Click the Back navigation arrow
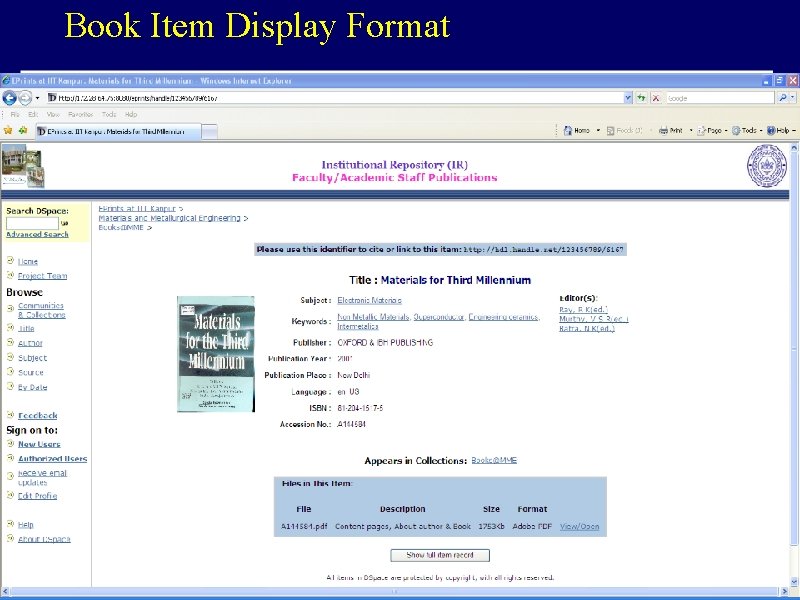The width and height of the screenshot is (800, 600). pos(8,97)
